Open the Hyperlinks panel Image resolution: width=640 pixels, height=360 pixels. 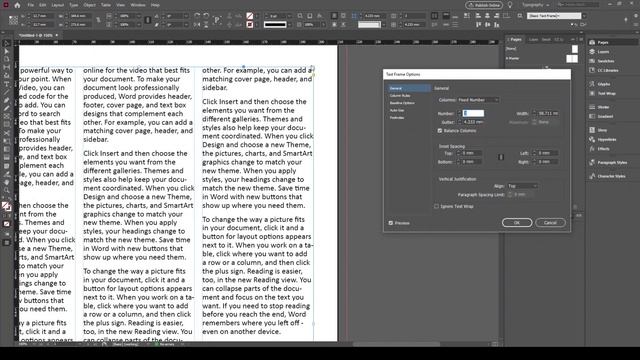point(606,140)
